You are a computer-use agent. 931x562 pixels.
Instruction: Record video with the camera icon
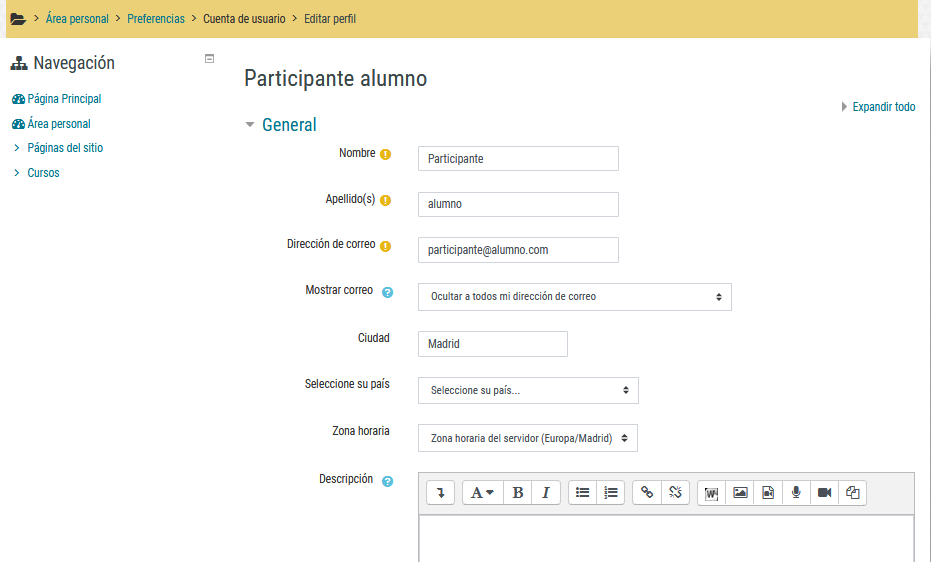824,493
